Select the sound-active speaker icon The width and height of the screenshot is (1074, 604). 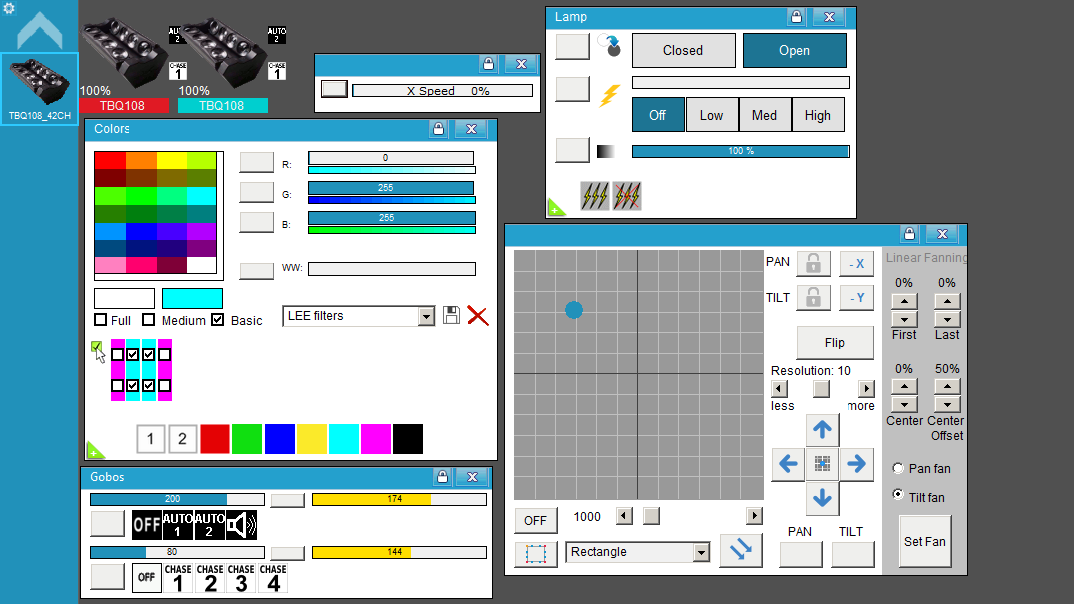[242, 525]
